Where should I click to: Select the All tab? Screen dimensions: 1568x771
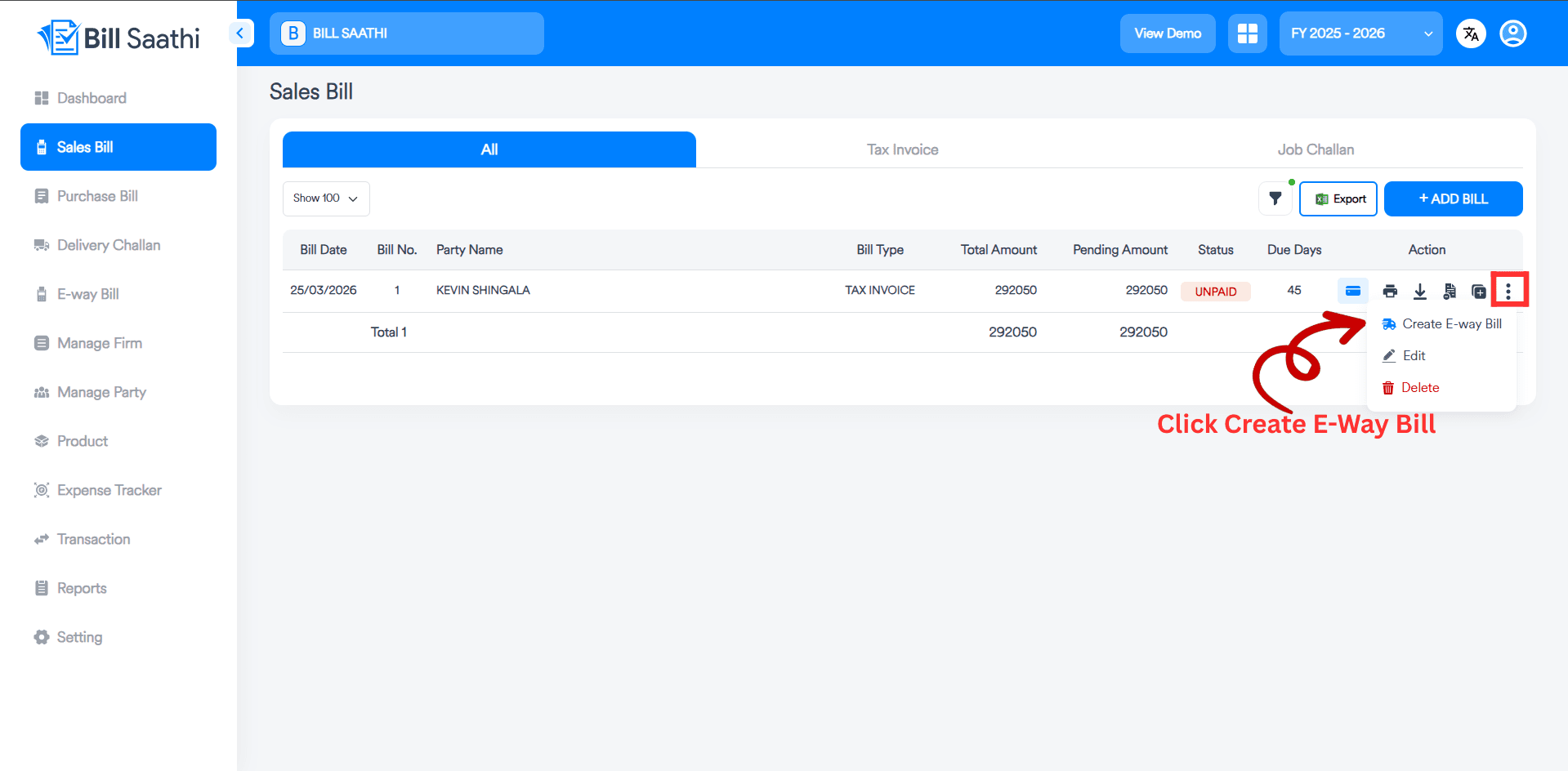[x=489, y=149]
